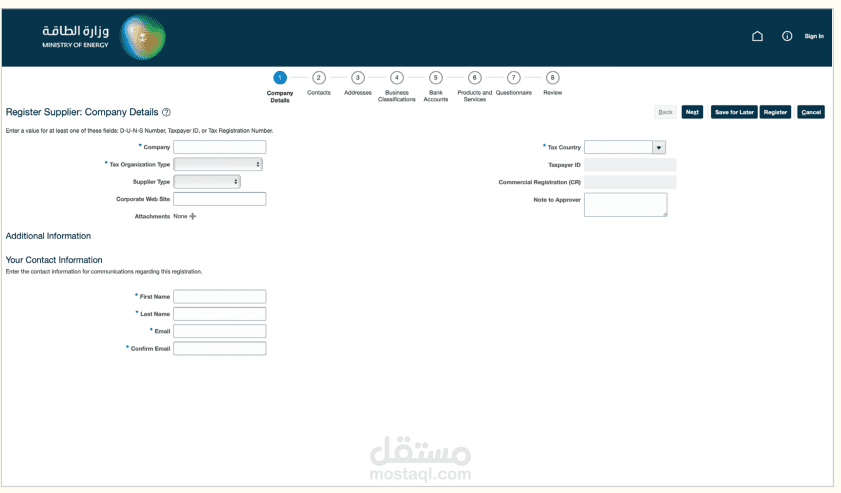Screen dimensions: 841x493
Task: Add an attachment with the plus icon
Action: click(193, 216)
